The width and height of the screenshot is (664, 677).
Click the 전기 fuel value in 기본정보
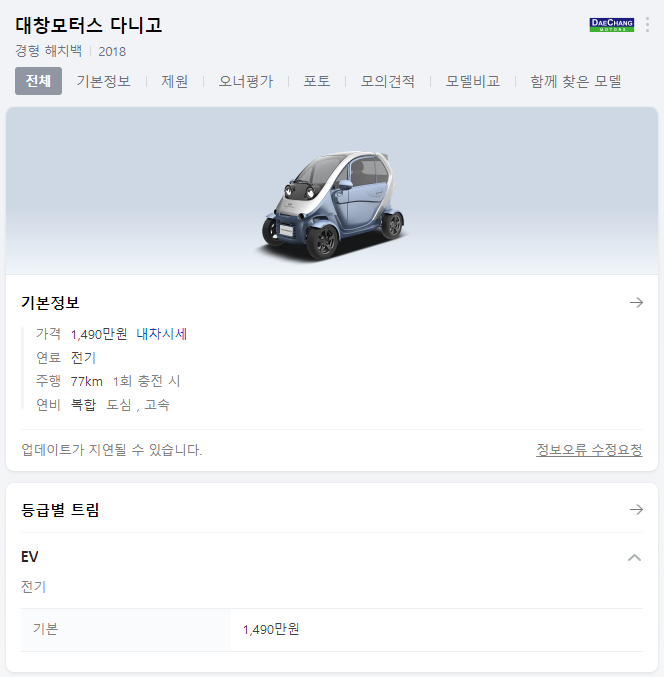tap(83, 357)
